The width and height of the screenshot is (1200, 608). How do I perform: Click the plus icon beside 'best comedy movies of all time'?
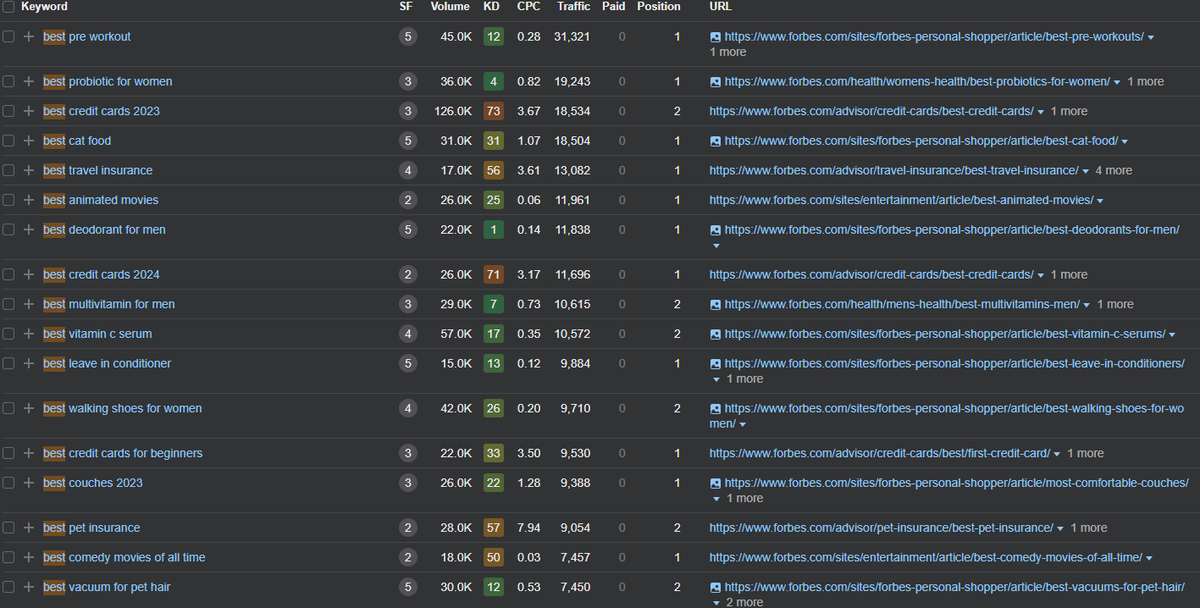pyautogui.click(x=29, y=557)
